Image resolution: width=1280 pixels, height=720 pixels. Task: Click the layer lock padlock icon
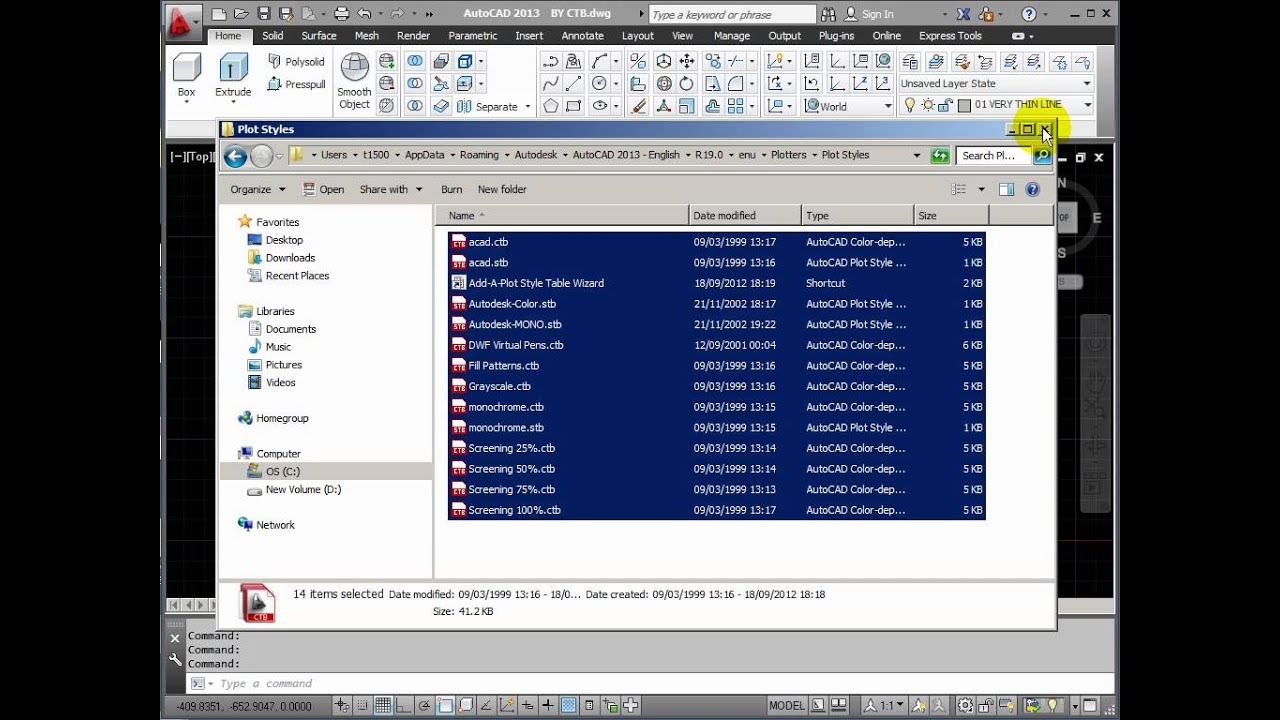(944, 105)
